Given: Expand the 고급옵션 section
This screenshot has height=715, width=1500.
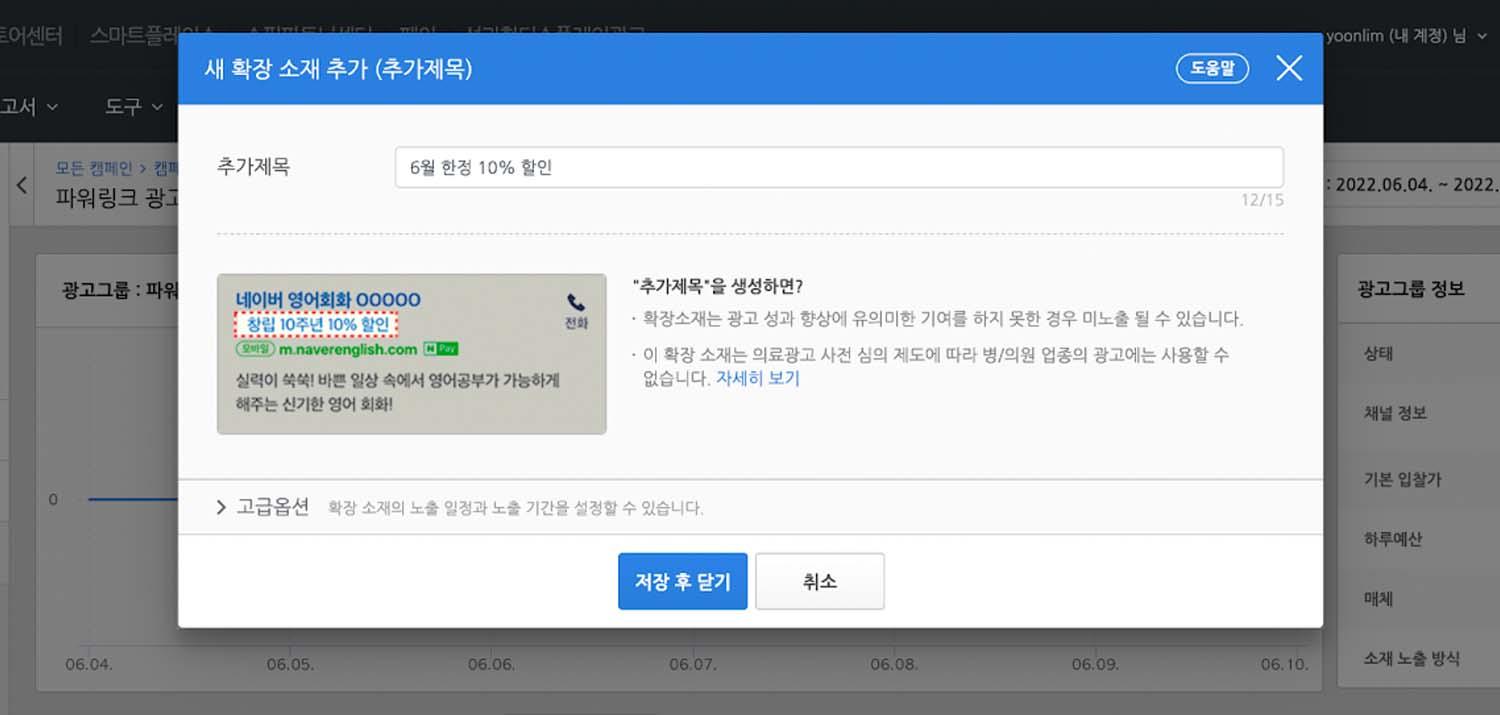Looking at the screenshot, I should (x=263, y=507).
